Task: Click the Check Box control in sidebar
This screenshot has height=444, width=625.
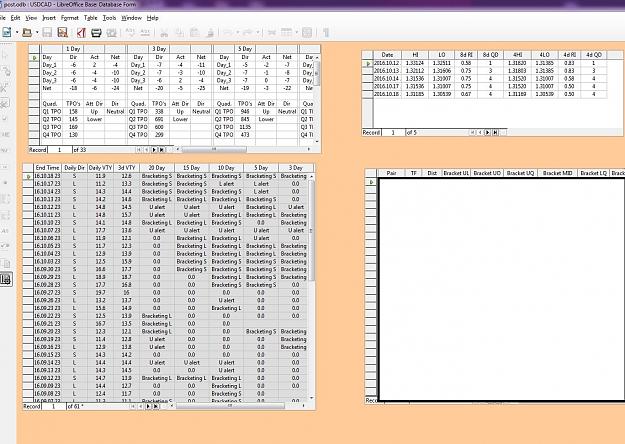Action: coord(6,119)
